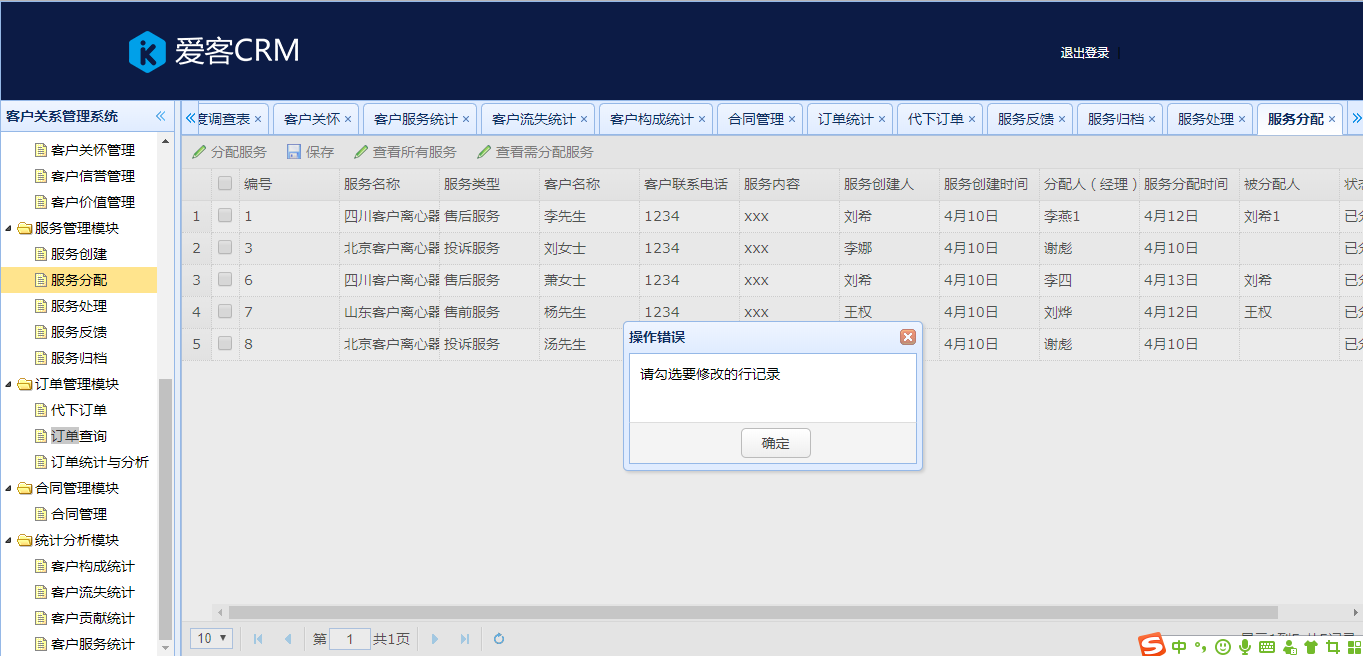Collapse the 服务管理模块 tree node
This screenshot has height=656, width=1363.
click(9, 228)
